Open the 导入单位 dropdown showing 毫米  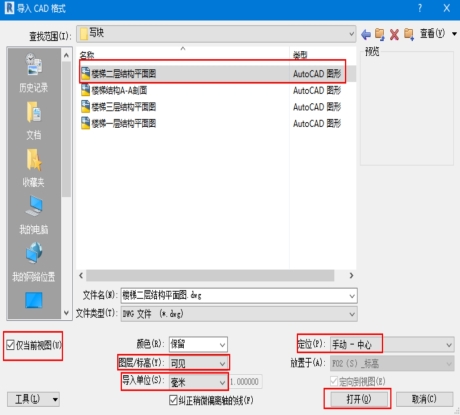[199, 382]
